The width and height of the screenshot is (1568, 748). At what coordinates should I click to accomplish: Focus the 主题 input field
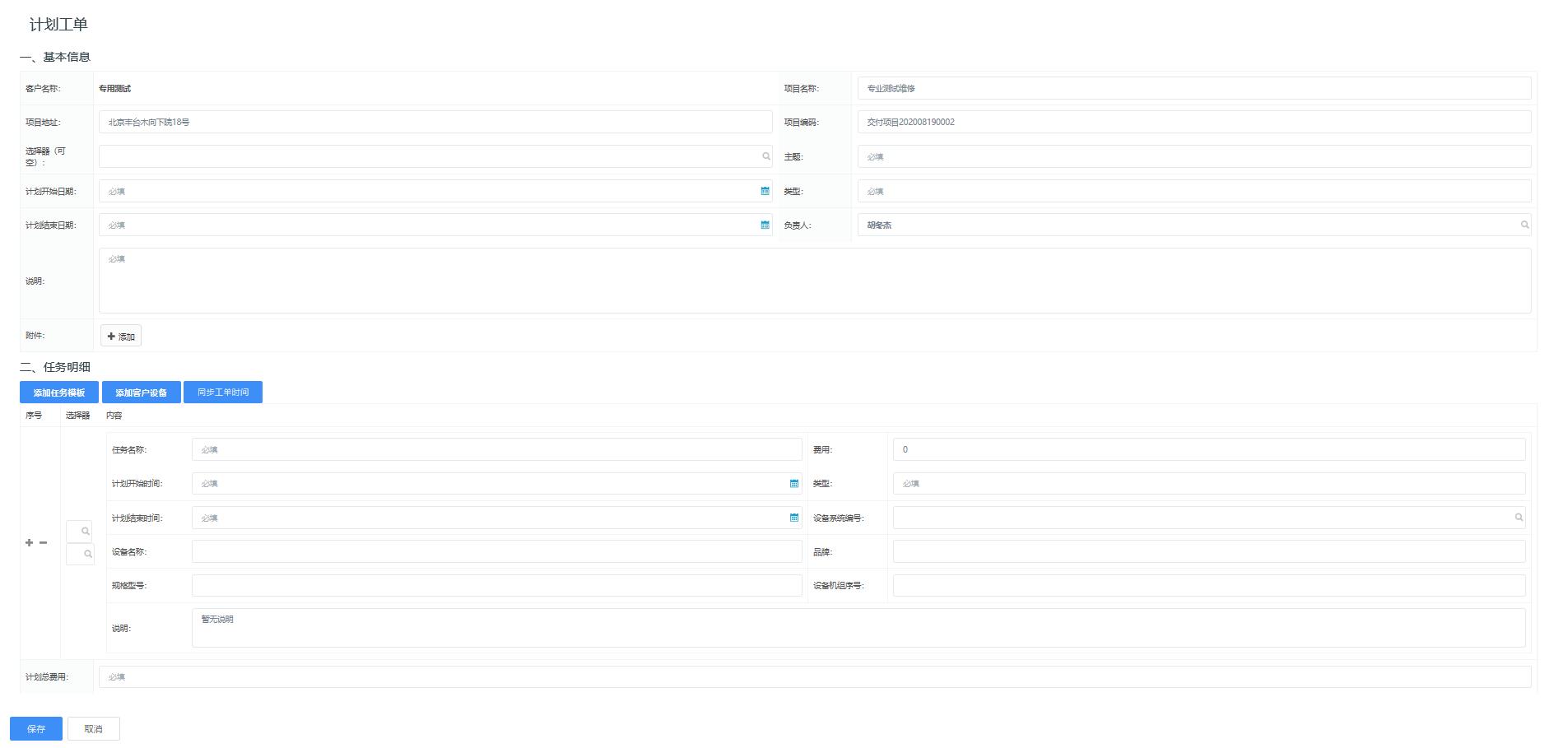(1193, 156)
